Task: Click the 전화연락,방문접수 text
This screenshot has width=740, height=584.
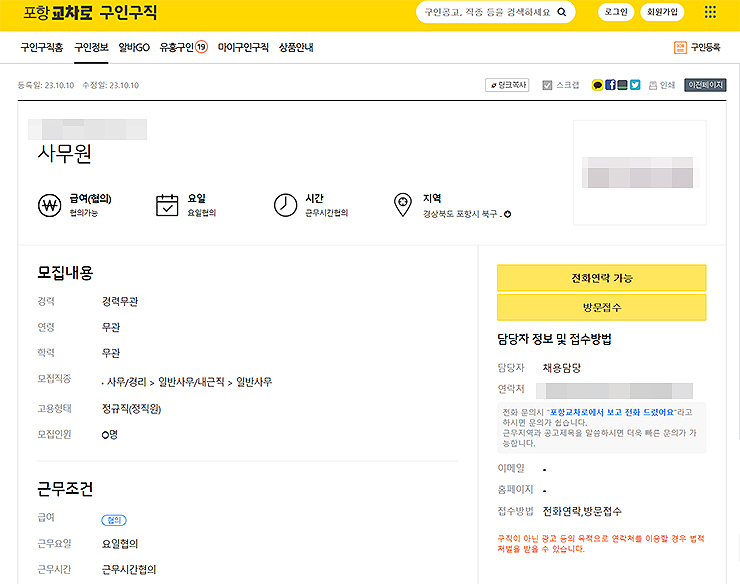Action: pyautogui.click(x=582, y=511)
